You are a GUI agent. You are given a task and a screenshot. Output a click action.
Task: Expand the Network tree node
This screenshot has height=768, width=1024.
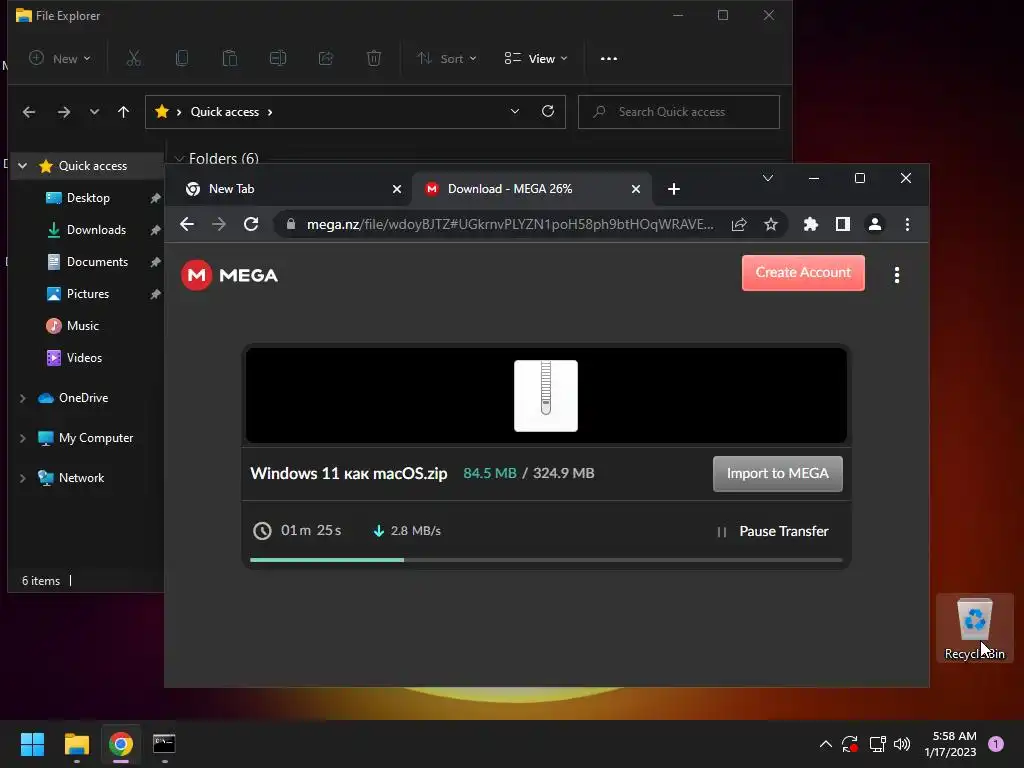tap(22, 478)
